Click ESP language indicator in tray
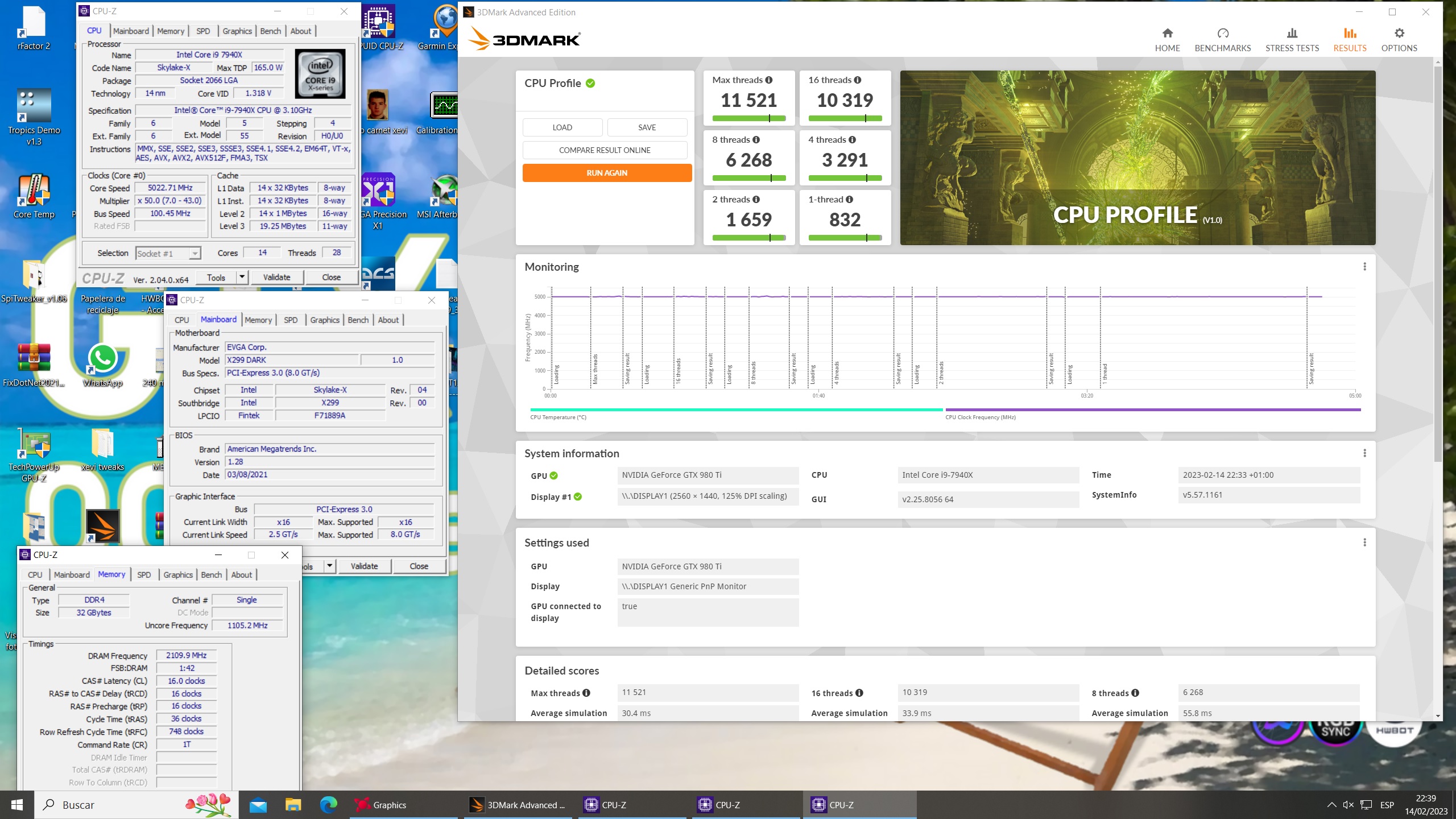1456x819 pixels. (1387, 805)
